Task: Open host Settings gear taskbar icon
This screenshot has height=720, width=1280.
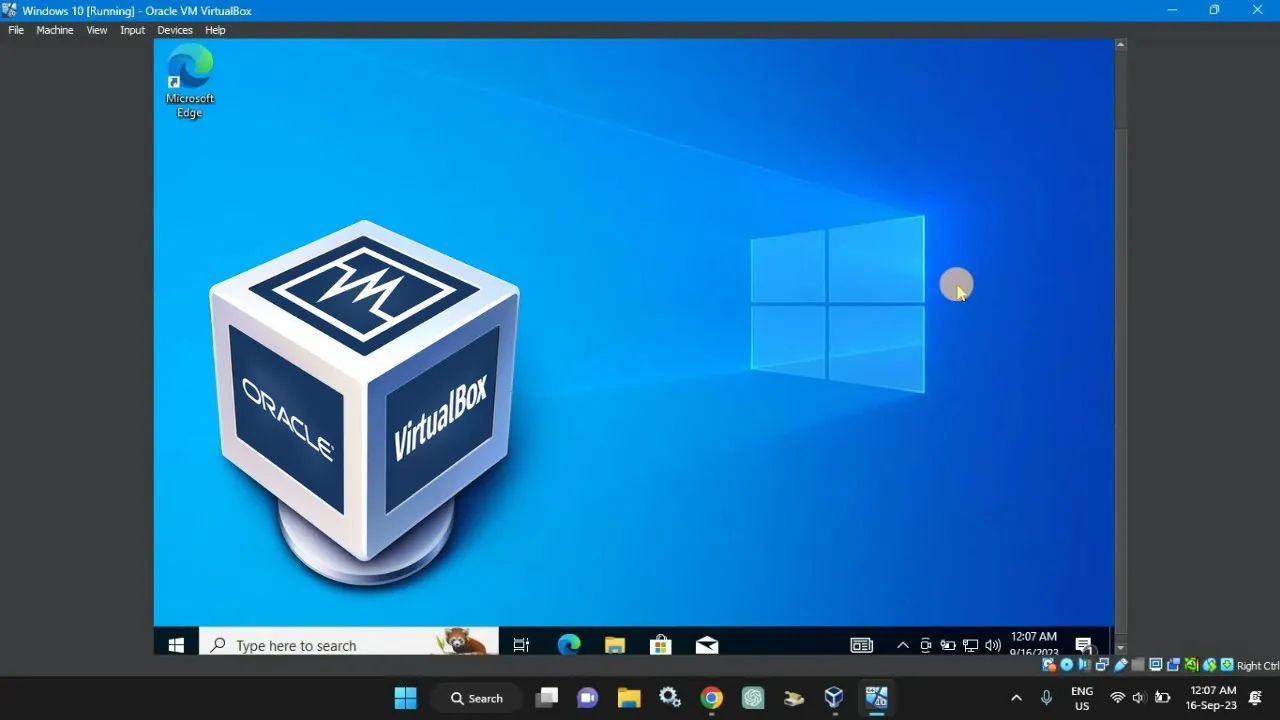Action: pyautogui.click(x=670, y=698)
